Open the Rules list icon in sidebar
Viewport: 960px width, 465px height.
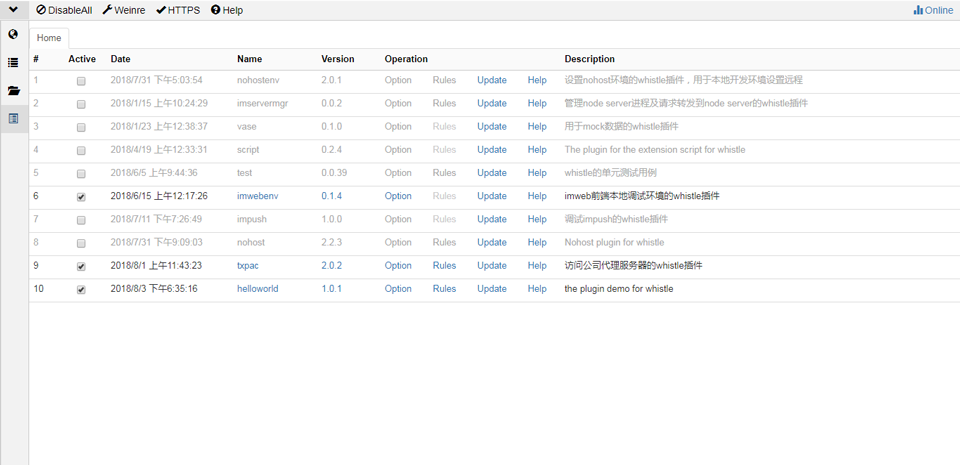point(13,62)
